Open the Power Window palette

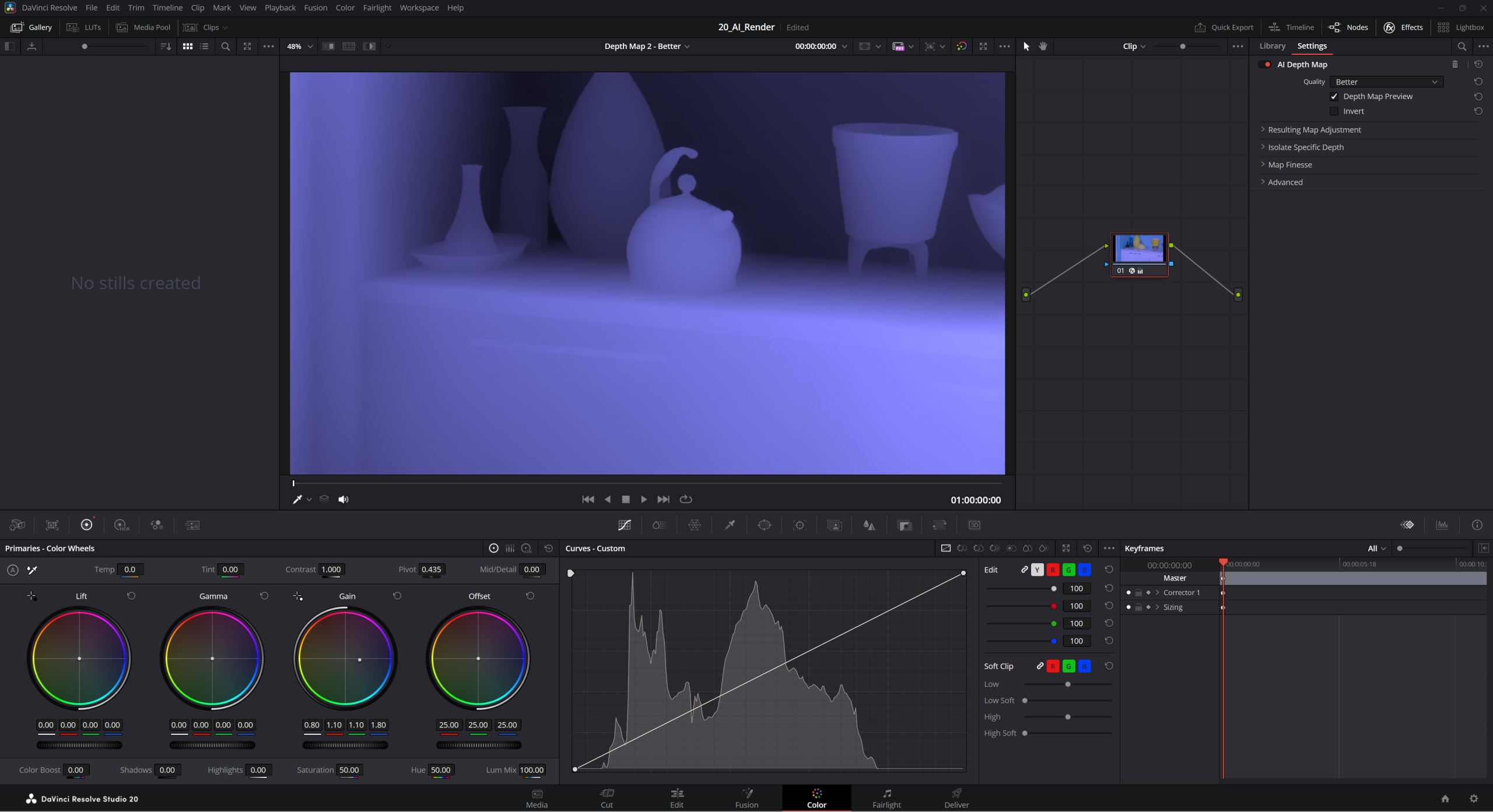coord(765,525)
